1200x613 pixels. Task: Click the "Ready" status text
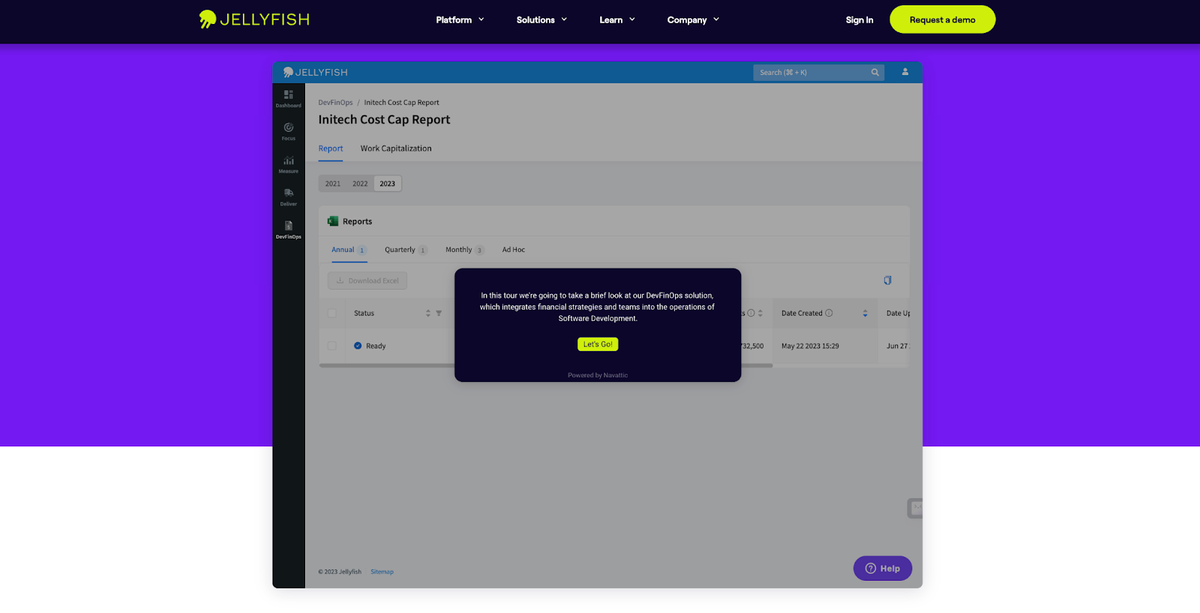point(375,345)
